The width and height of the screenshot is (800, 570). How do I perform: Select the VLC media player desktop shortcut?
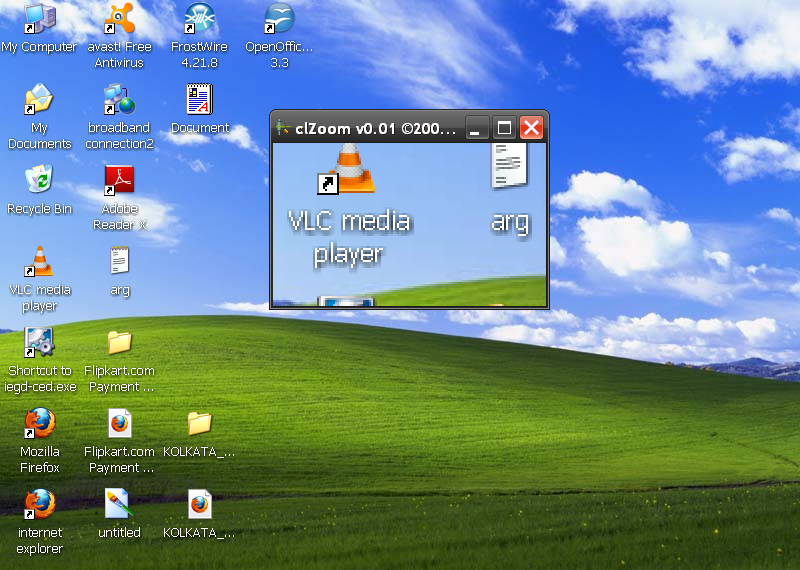(x=39, y=261)
